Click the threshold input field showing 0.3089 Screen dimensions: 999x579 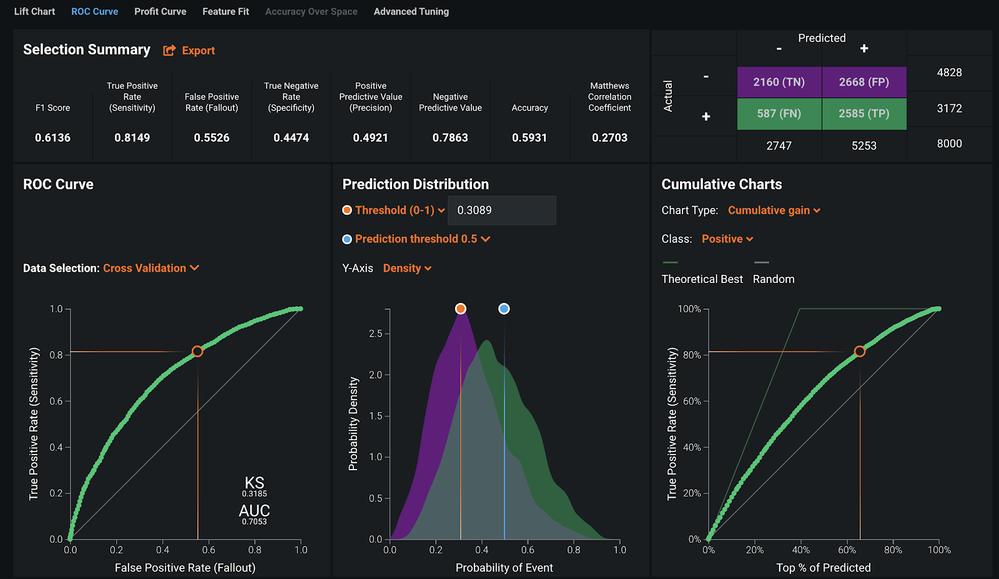(x=501, y=210)
